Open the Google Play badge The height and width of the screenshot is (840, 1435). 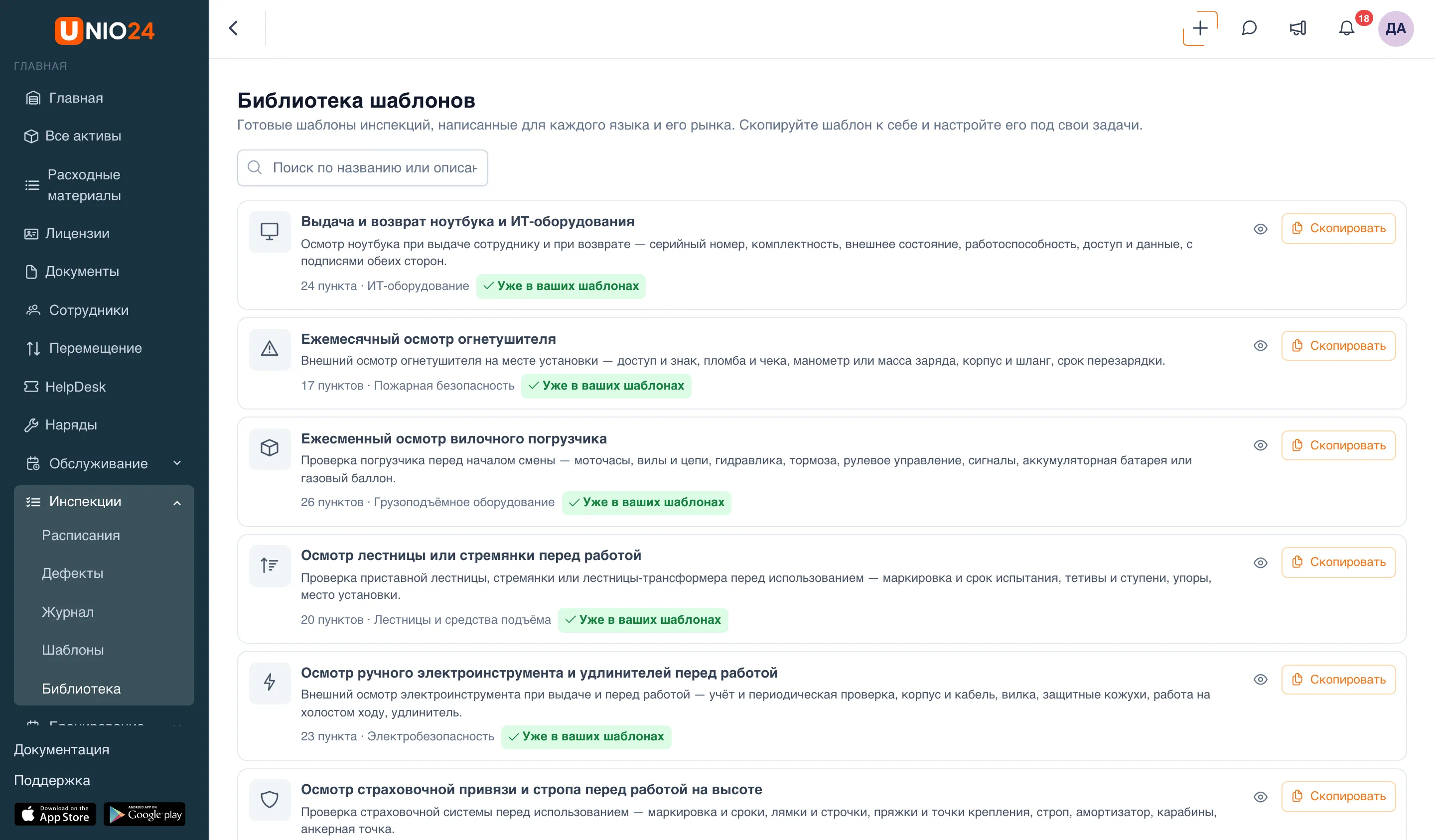(x=144, y=815)
